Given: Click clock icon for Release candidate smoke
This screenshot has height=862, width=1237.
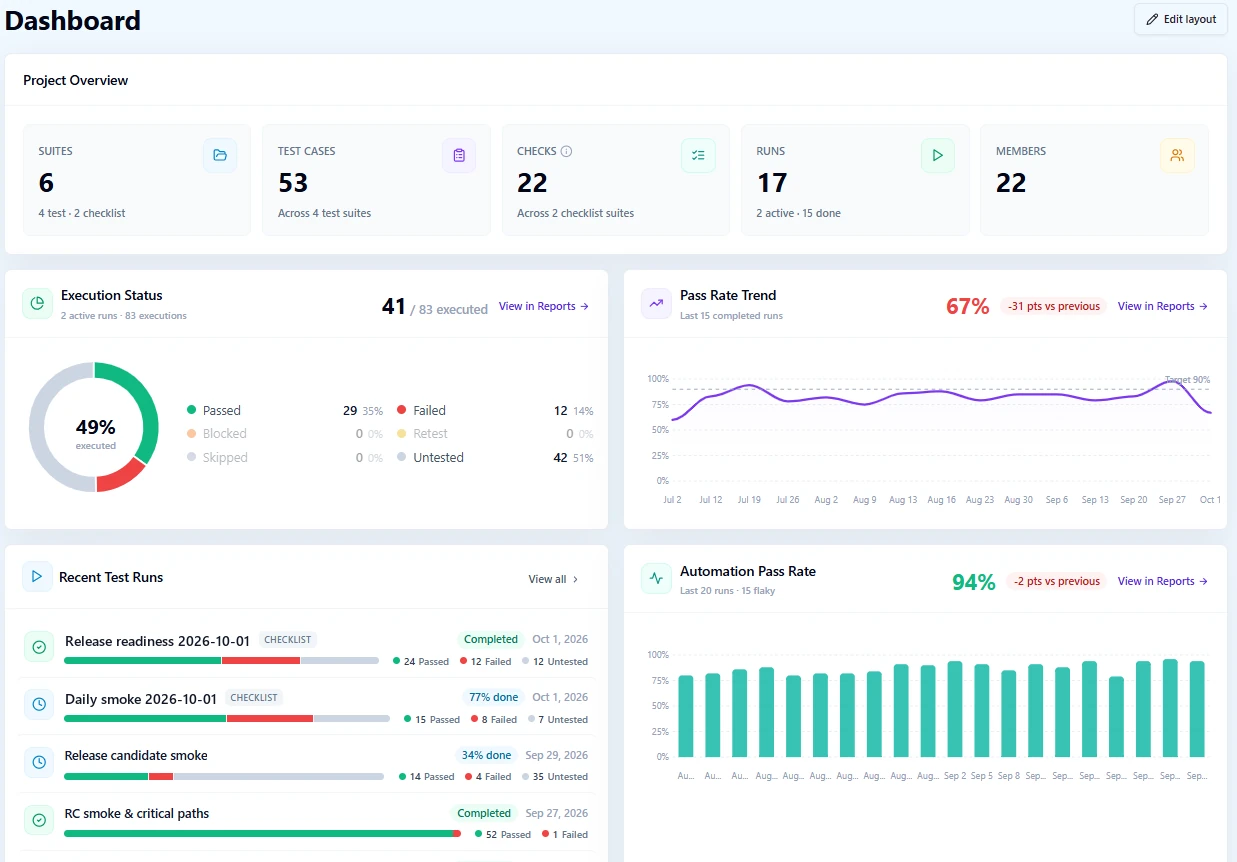Looking at the screenshot, I should [39, 762].
